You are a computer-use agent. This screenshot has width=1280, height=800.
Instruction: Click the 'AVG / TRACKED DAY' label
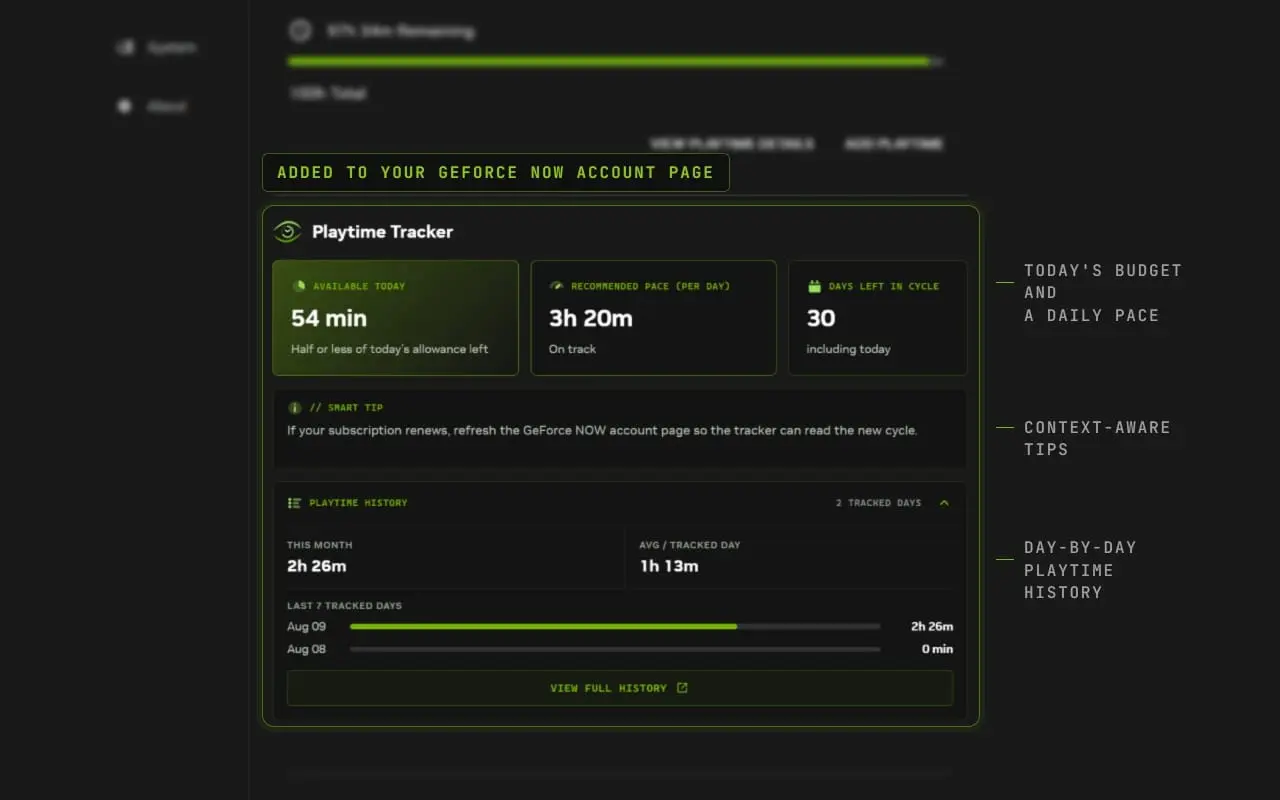(690, 545)
